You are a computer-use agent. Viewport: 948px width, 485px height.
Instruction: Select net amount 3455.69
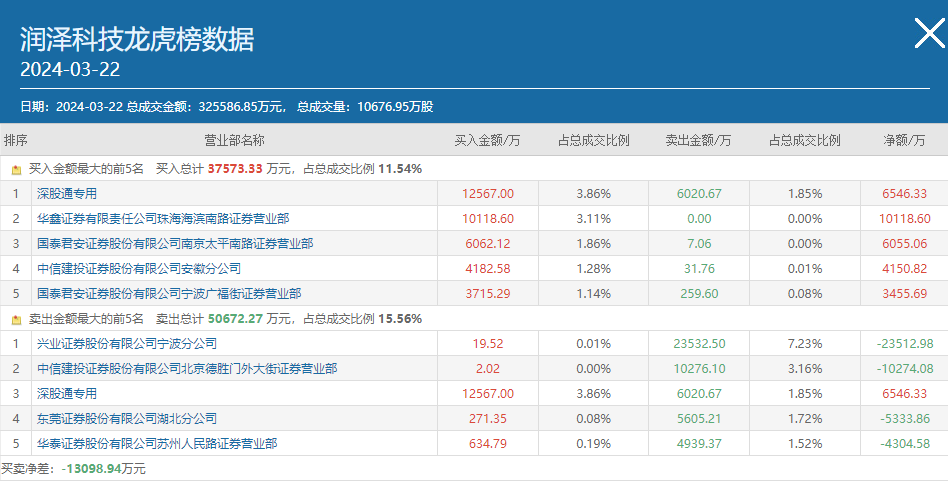point(904,293)
